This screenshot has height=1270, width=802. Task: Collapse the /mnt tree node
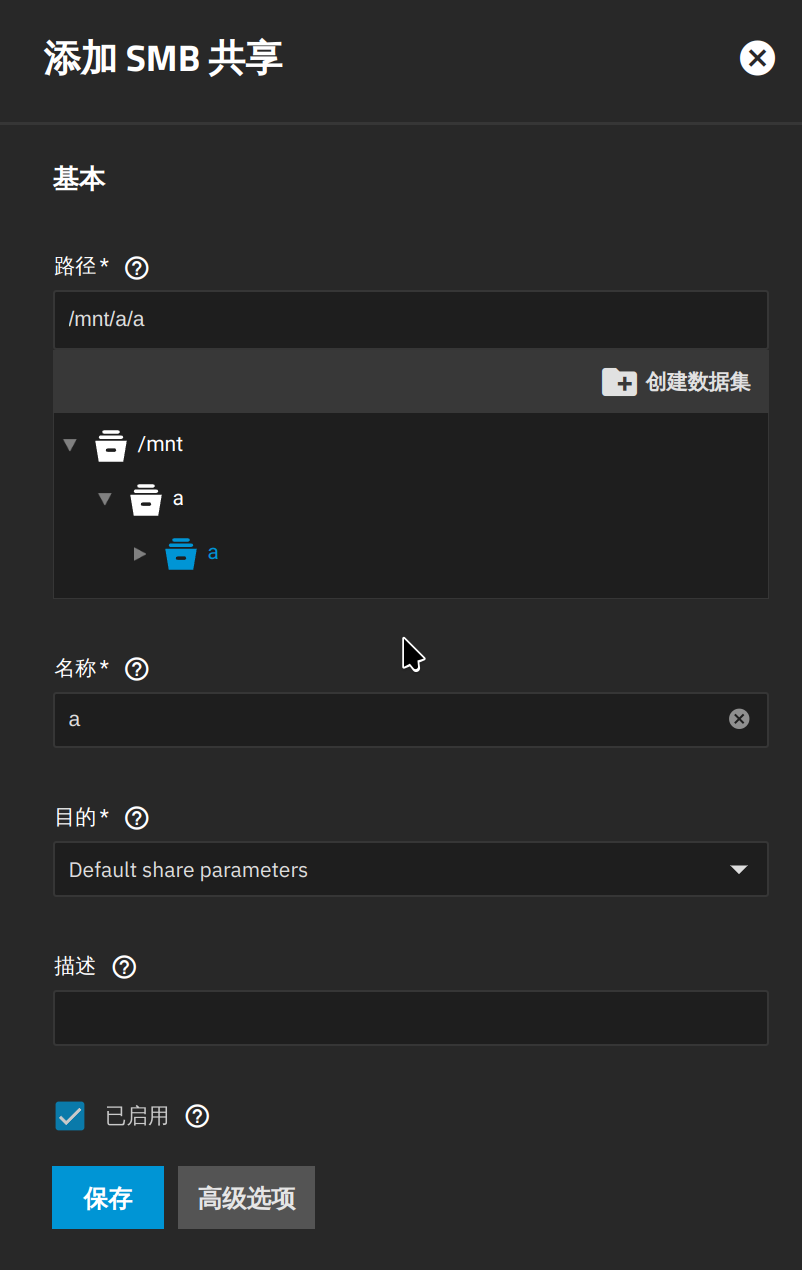click(x=70, y=445)
